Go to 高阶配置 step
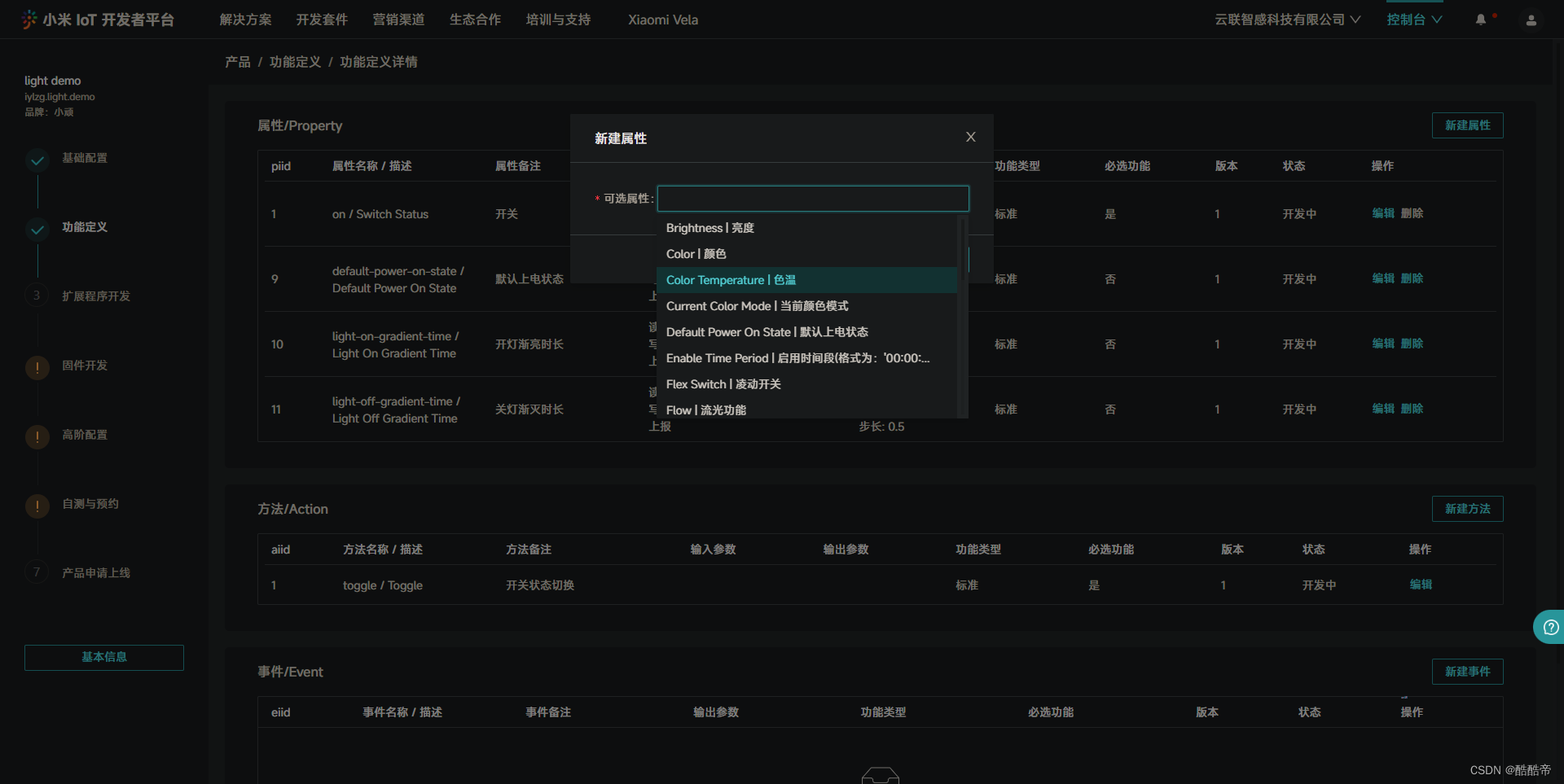The width and height of the screenshot is (1564, 784). [85, 435]
